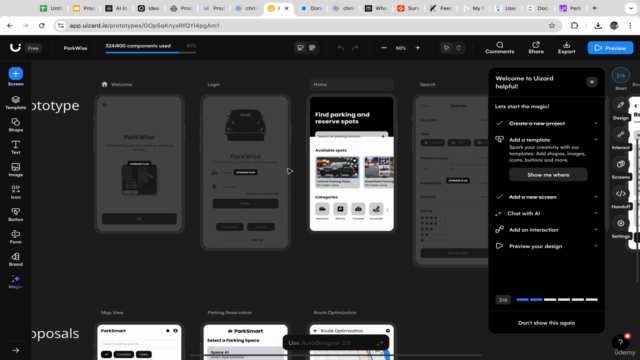The image size is (640, 360).
Task: Open the Template tool
Action: tap(16, 102)
